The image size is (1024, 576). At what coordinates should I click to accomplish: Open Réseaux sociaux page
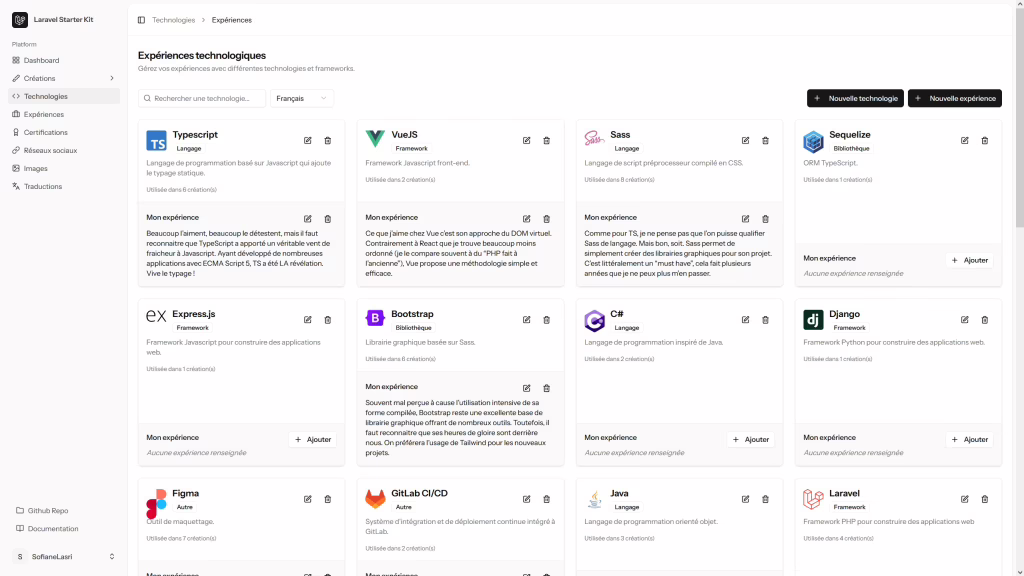coord(63,150)
